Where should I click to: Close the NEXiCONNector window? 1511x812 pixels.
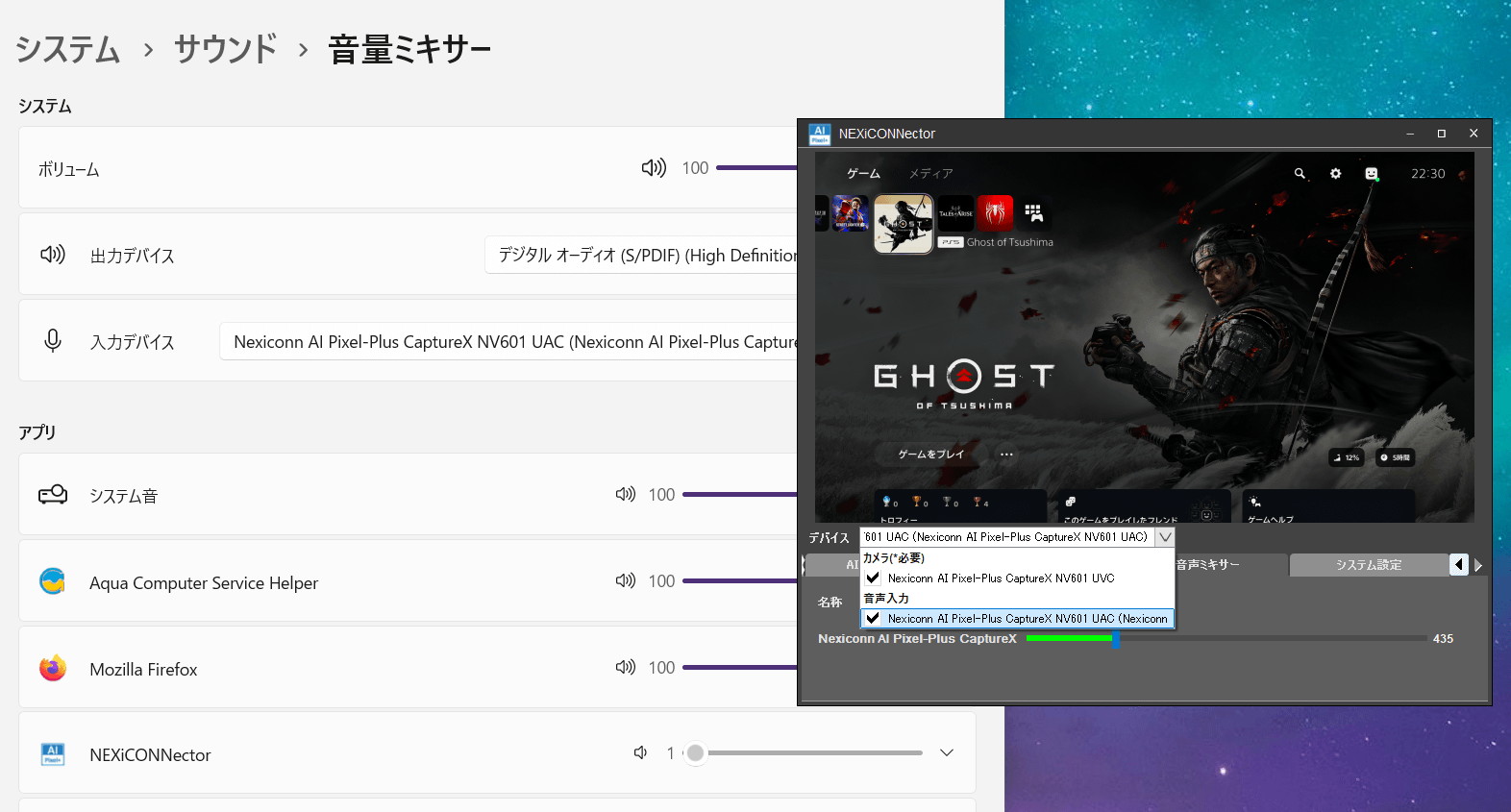point(1474,134)
